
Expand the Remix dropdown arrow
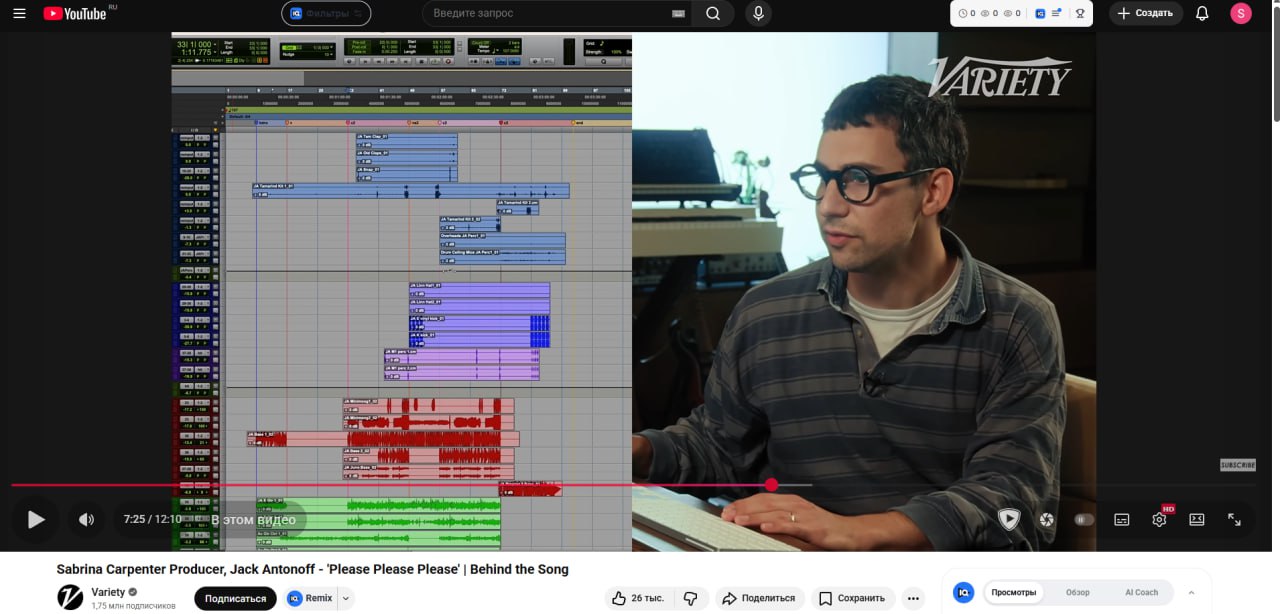coord(346,598)
